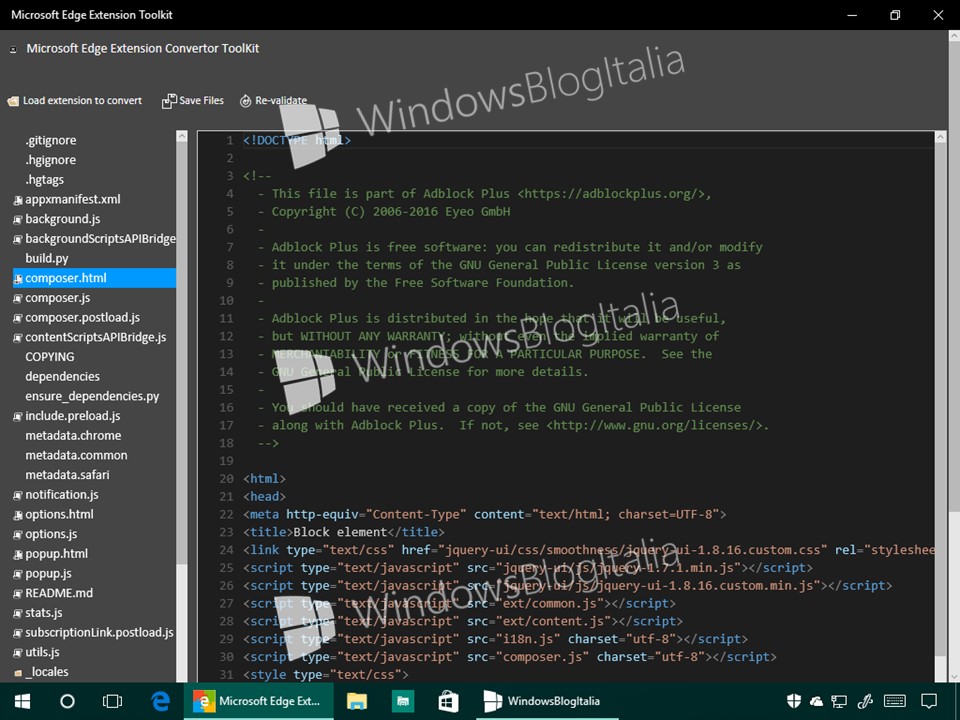Open File Explorer from the taskbar
The image size is (960, 720).
pyautogui.click(x=356, y=701)
